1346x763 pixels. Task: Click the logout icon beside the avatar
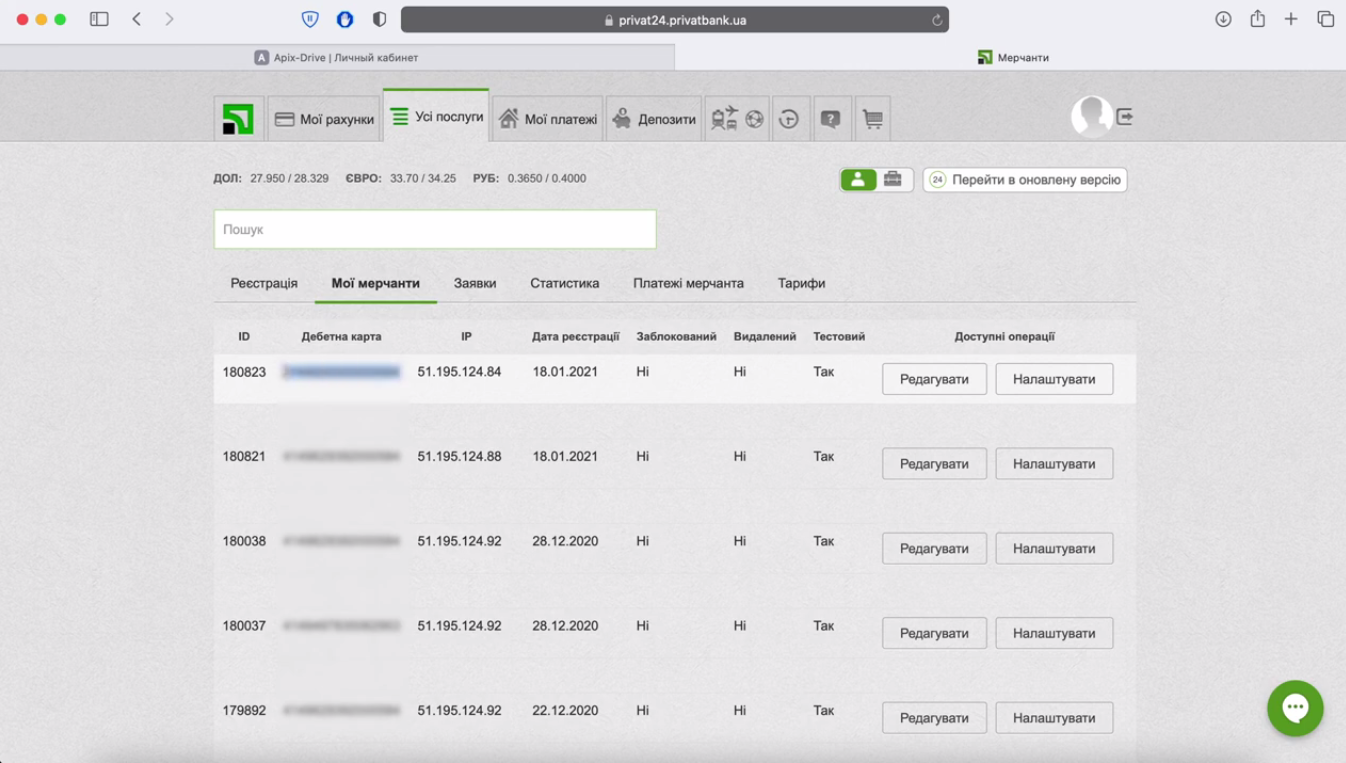coord(1125,117)
